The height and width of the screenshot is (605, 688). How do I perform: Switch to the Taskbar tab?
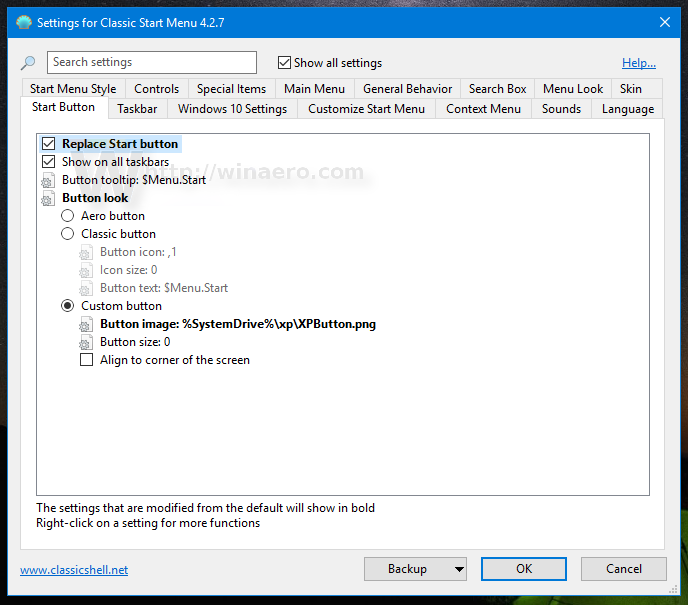tap(137, 109)
